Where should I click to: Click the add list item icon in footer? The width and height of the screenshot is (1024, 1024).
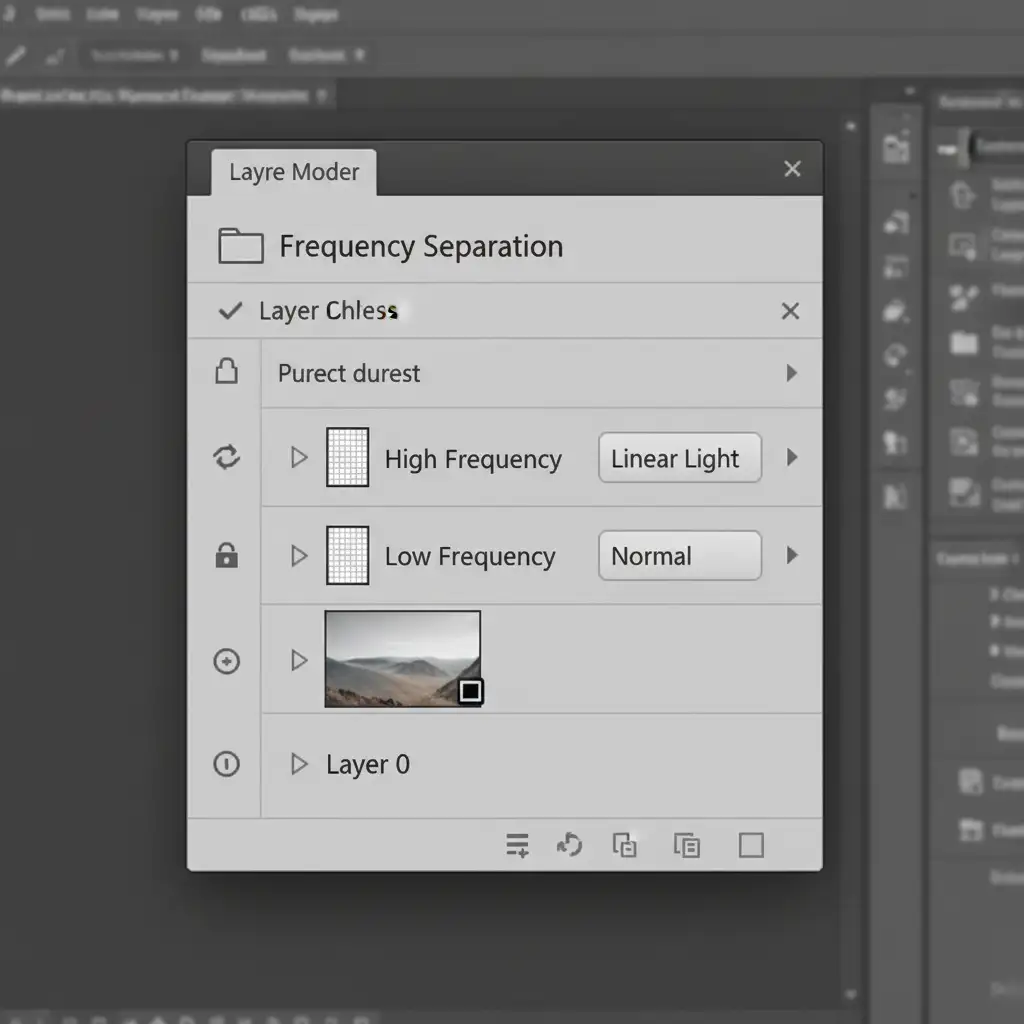[517, 846]
